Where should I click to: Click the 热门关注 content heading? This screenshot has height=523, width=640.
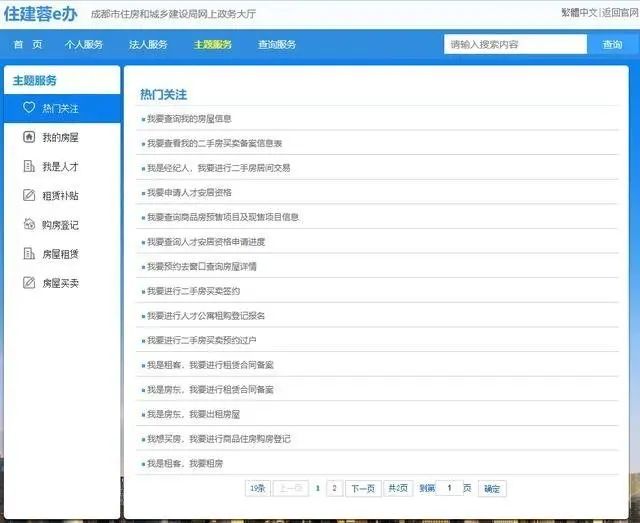click(x=163, y=94)
